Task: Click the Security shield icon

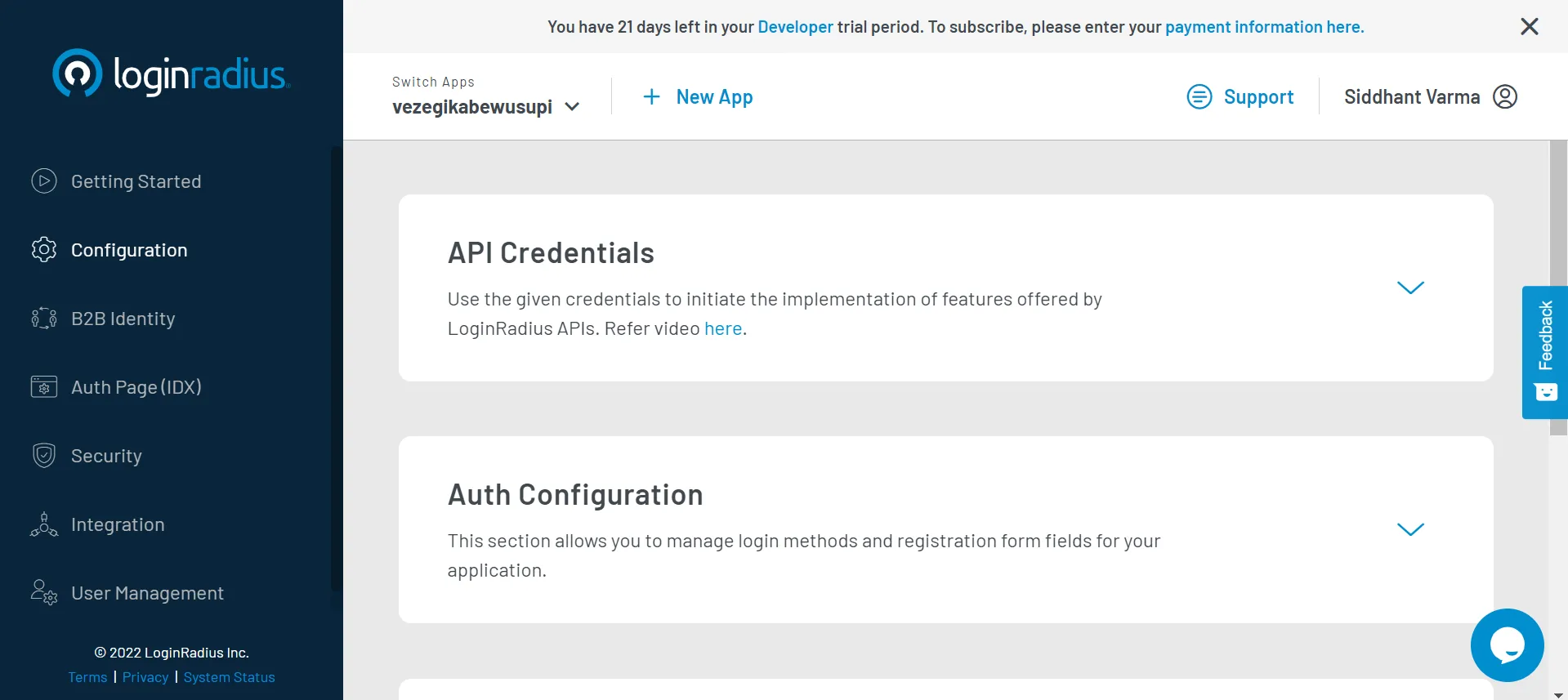Action: [x=44, y=455]
